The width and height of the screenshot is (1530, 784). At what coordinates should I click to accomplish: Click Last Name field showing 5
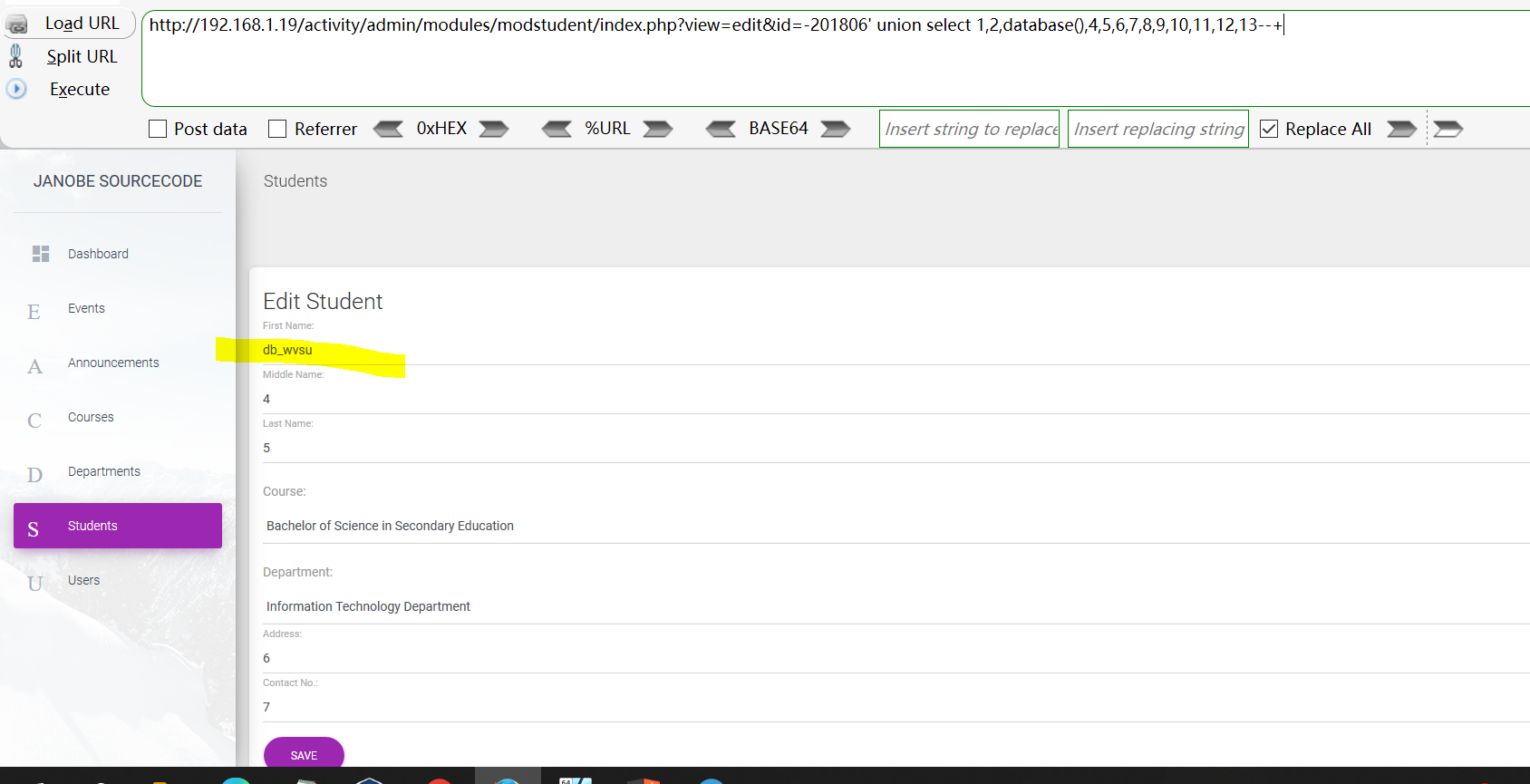(x=896, y=448)
